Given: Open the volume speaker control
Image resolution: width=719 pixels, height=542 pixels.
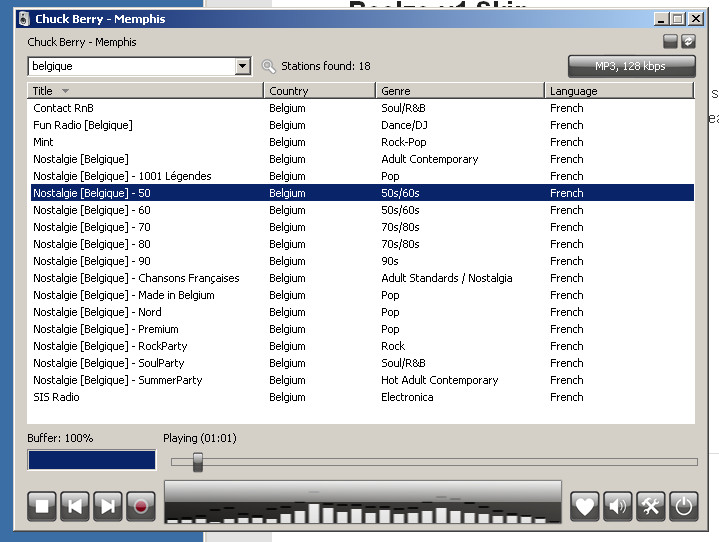Looking at the screenshot, I should coord(618,506).
